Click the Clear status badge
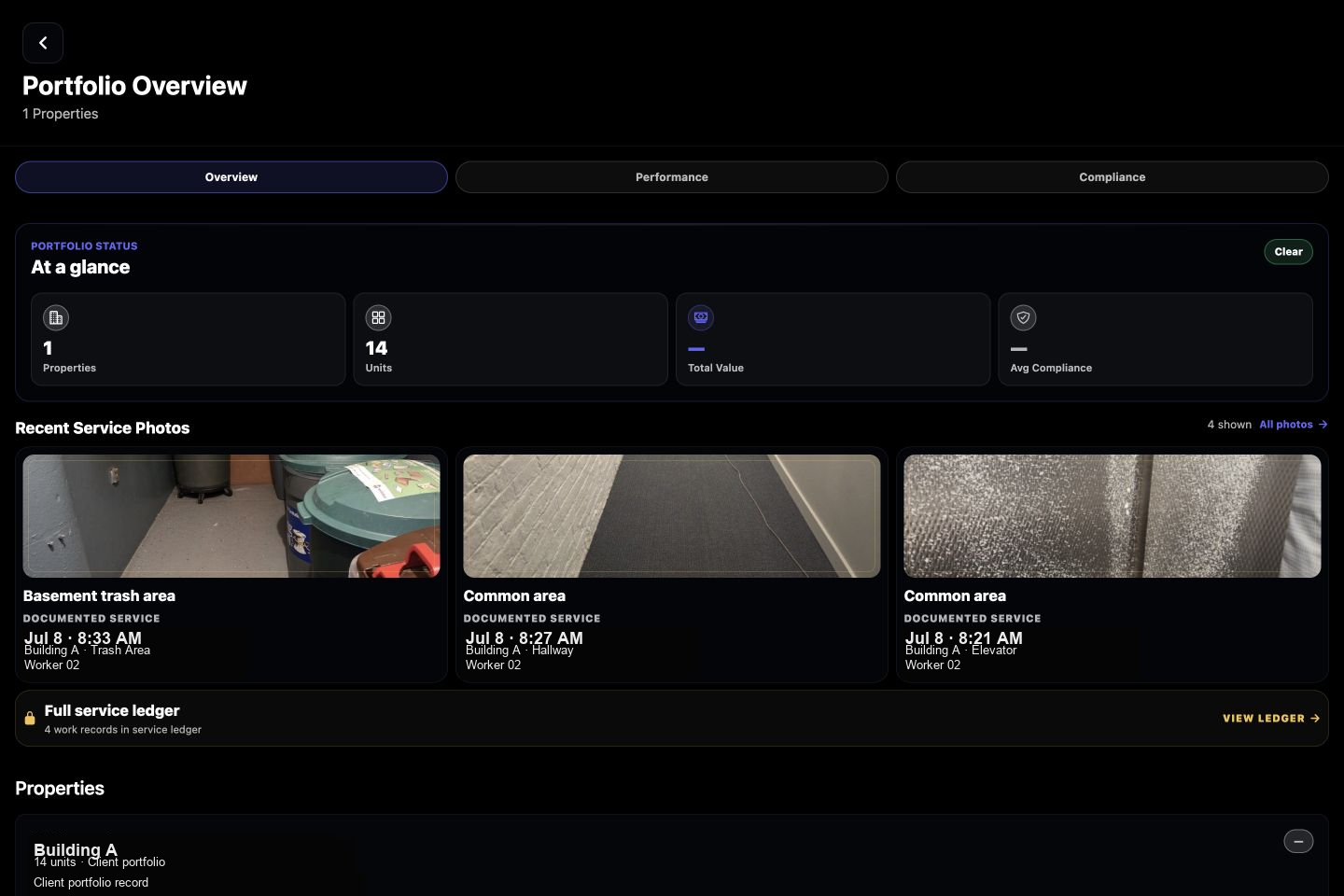 (x=1288, y=252)
